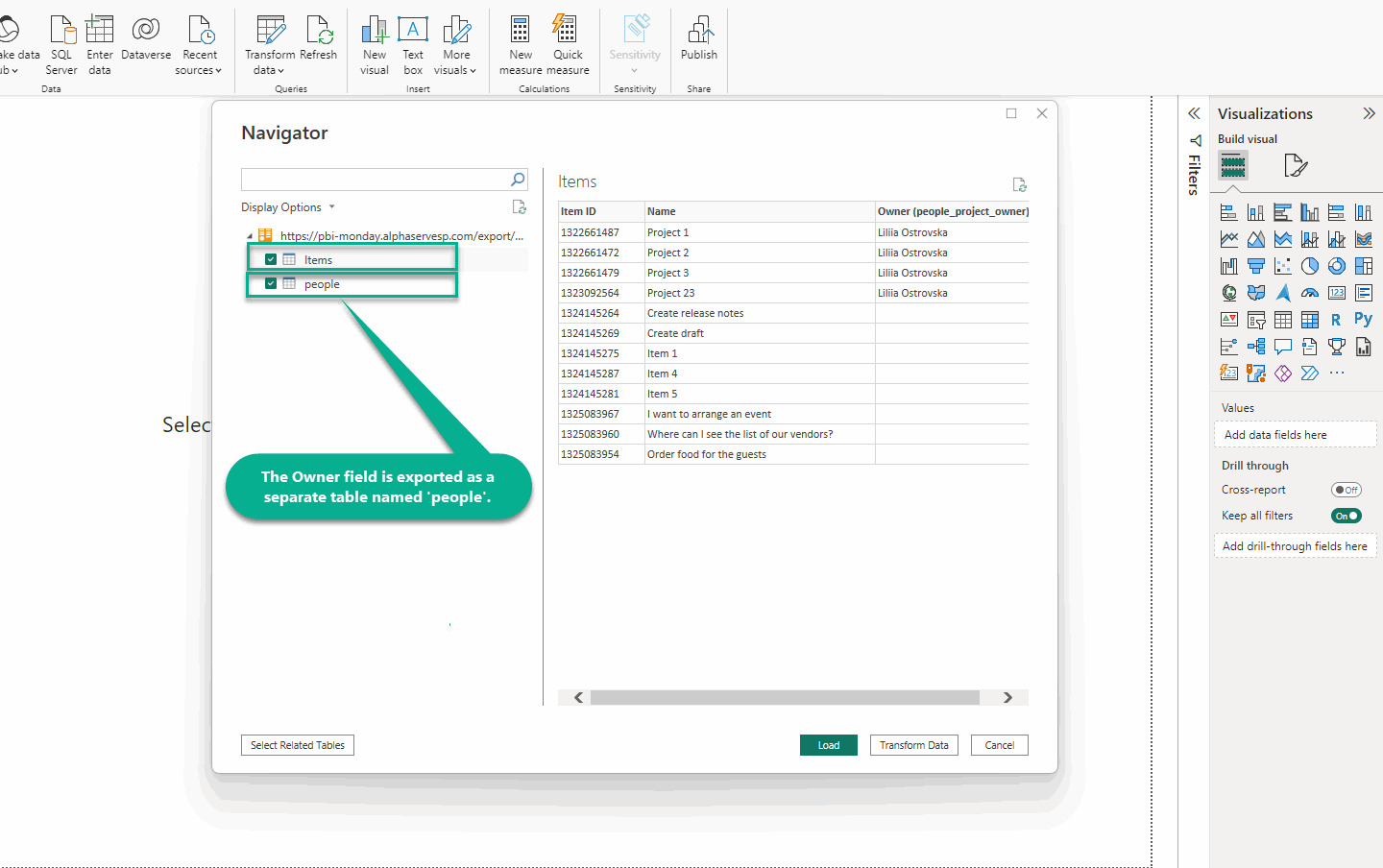Collapse the data source URL tree node
1383x868 pixels.
(250, 236)
